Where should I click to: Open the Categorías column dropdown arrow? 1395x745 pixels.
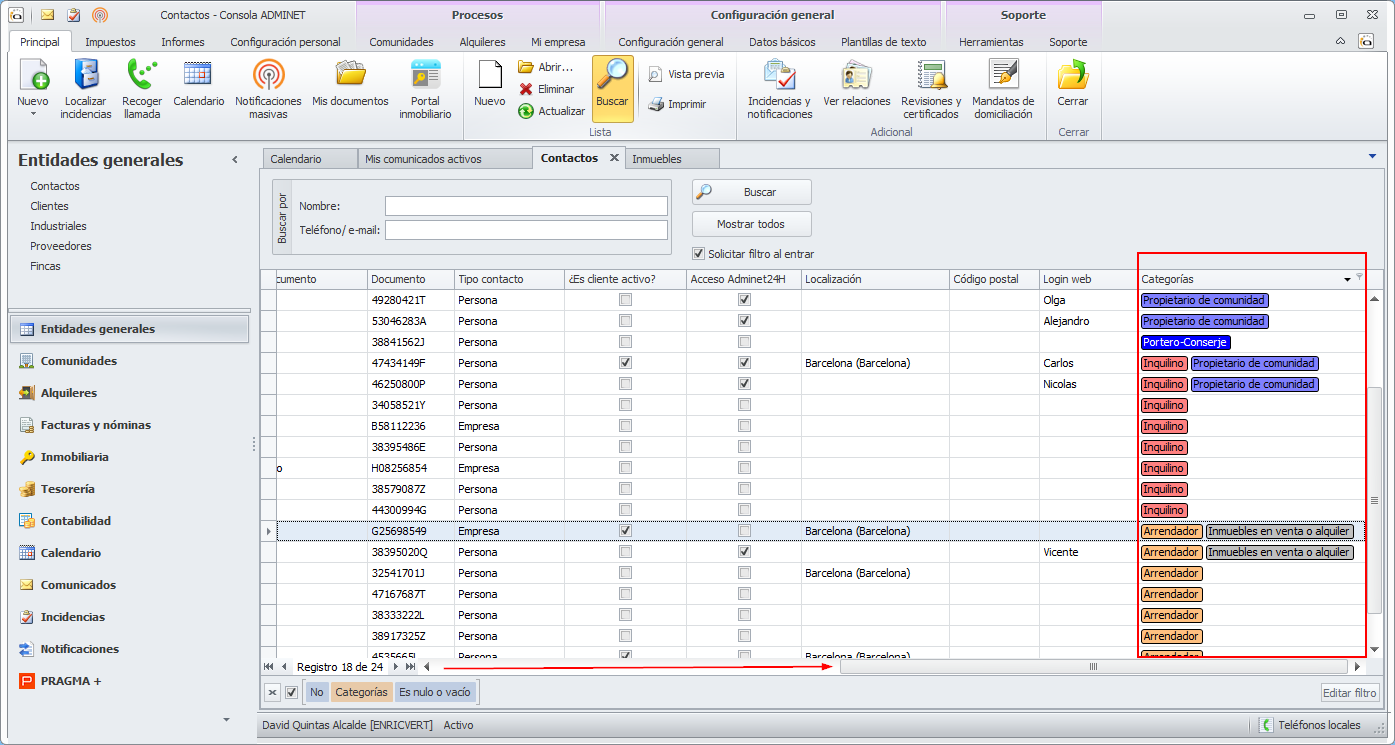pyautogui.click(x=1347, y=280)
